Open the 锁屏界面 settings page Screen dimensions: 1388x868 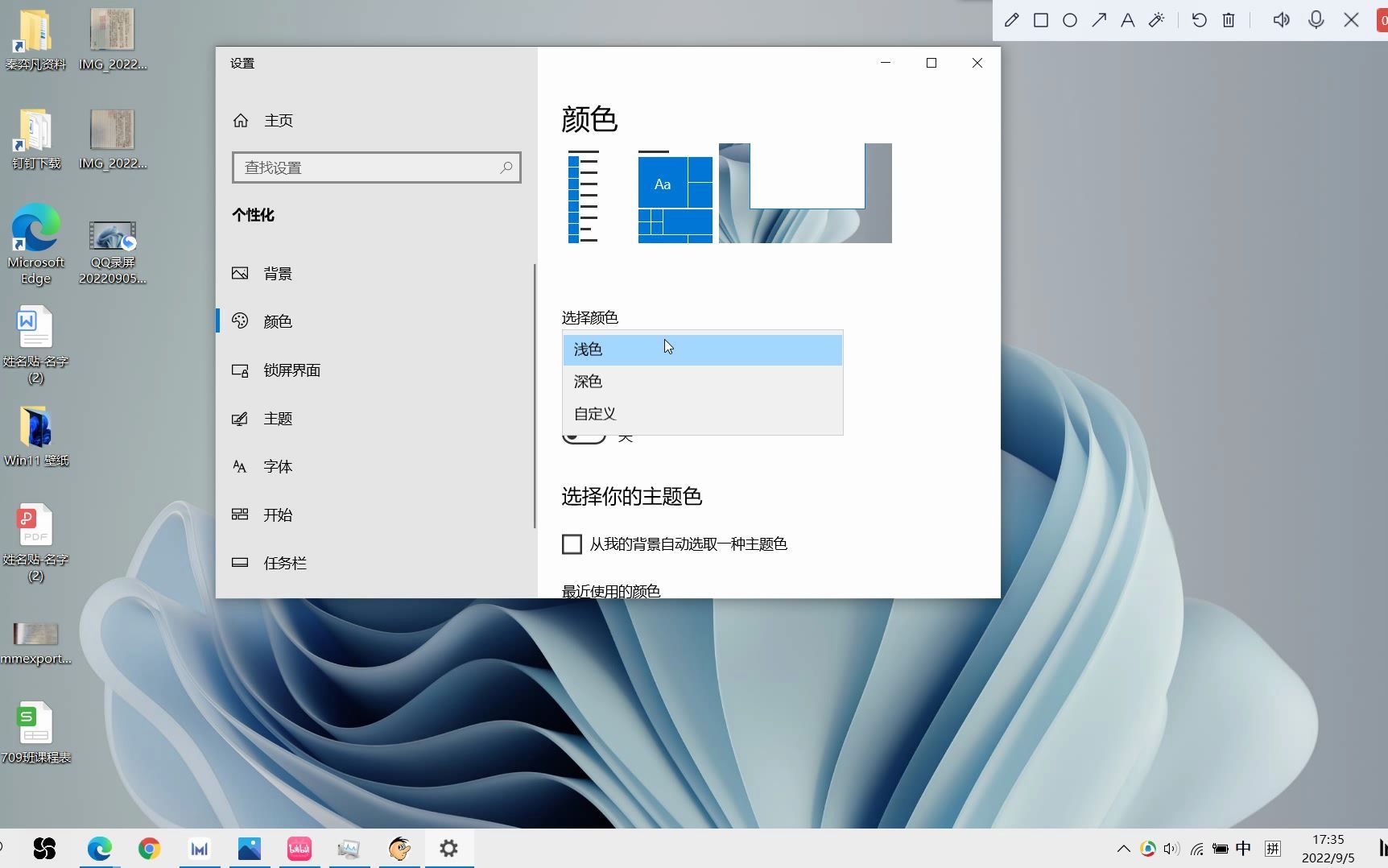coord(293,370)
